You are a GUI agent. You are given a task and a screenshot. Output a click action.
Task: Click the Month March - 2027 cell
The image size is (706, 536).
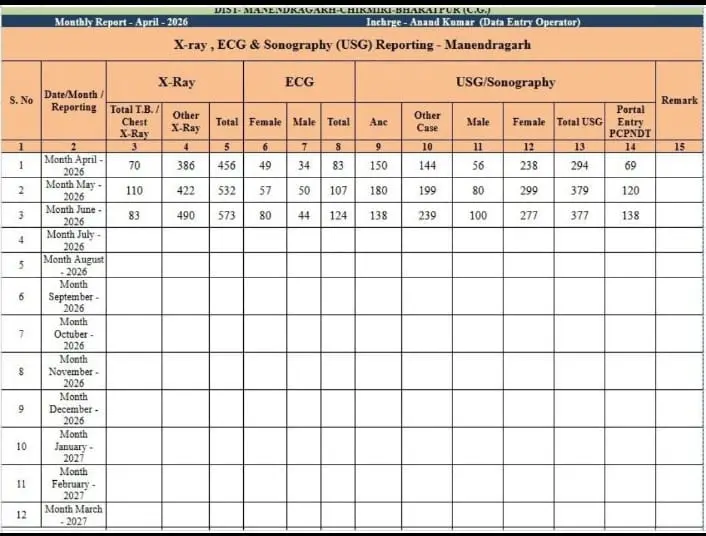(74, 515)
